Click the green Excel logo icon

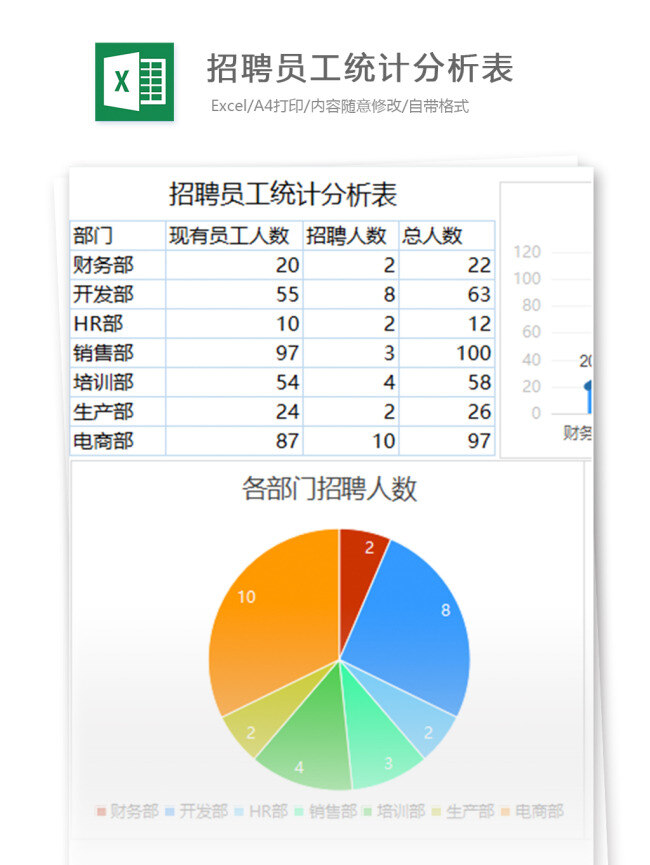pos(134,82)
